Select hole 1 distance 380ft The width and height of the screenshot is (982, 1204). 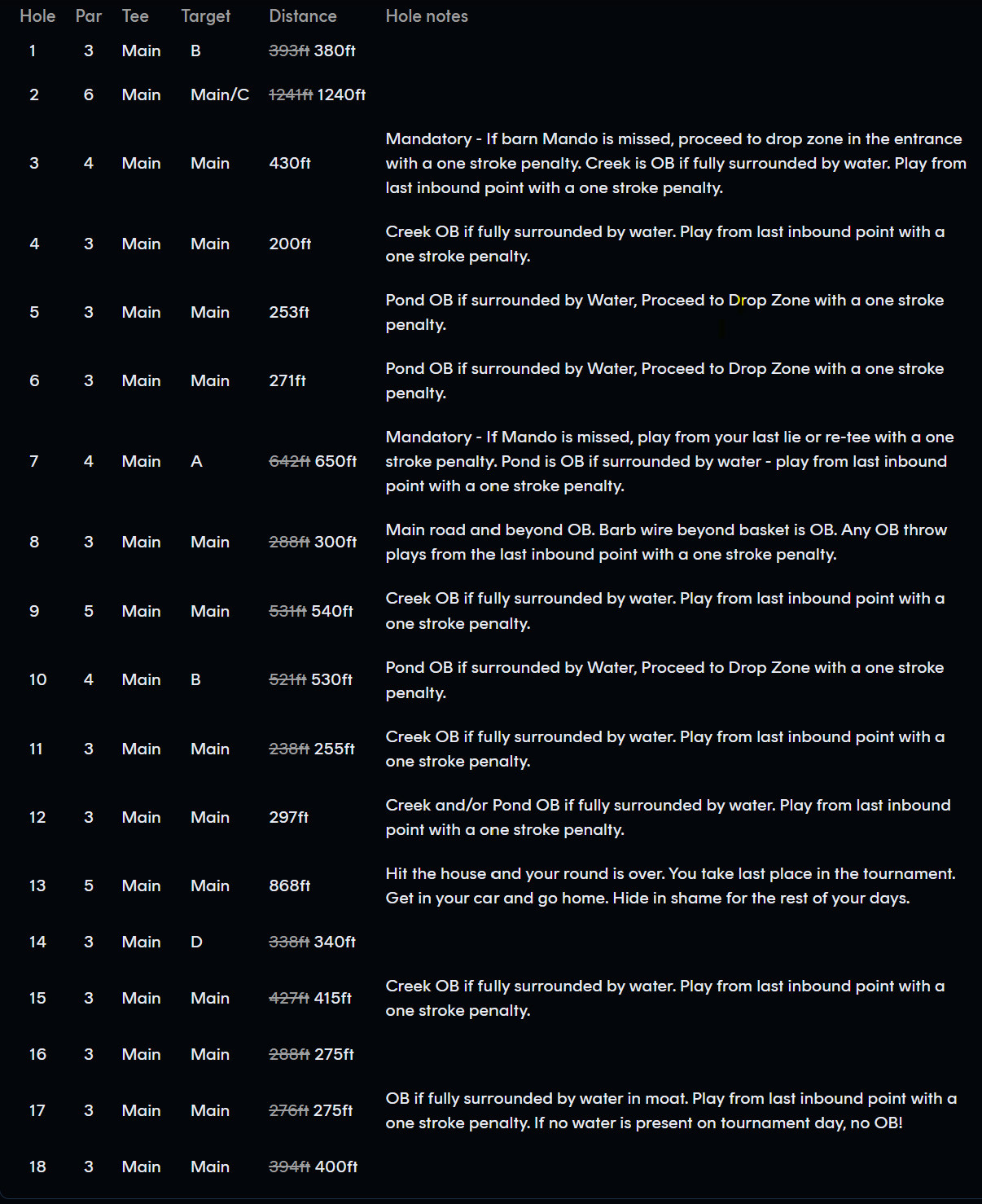(x=335, y=51)
